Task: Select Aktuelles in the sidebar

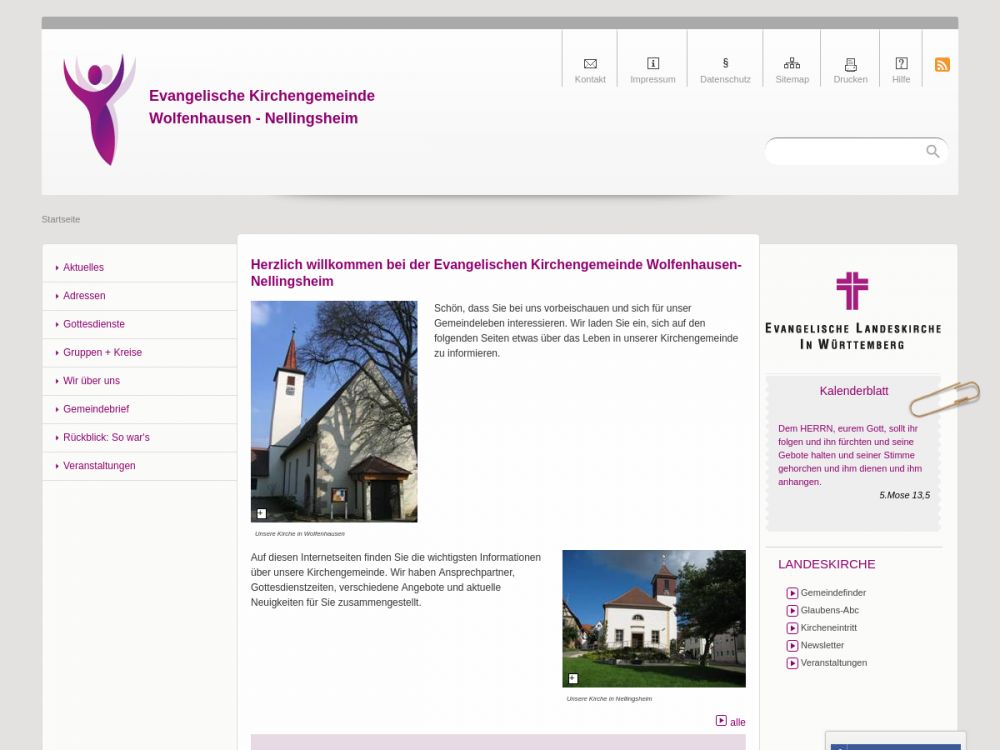Action: (x=83, y=267)
